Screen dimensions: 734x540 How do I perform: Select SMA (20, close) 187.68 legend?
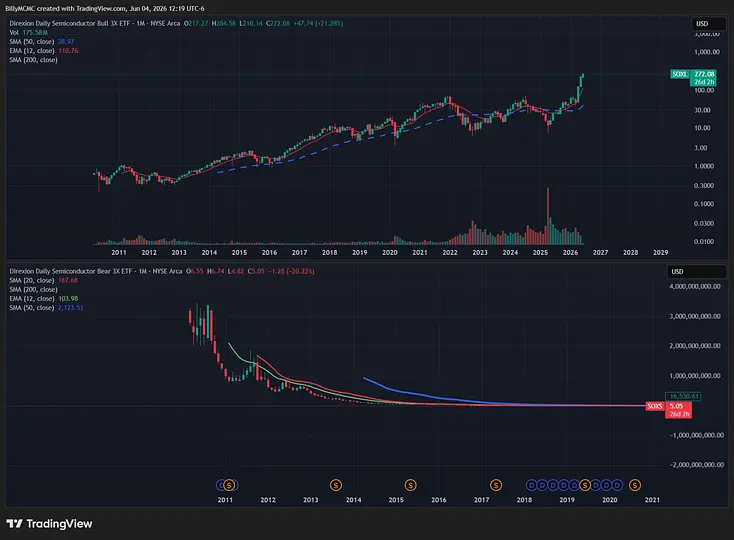[x=44, y=280]
